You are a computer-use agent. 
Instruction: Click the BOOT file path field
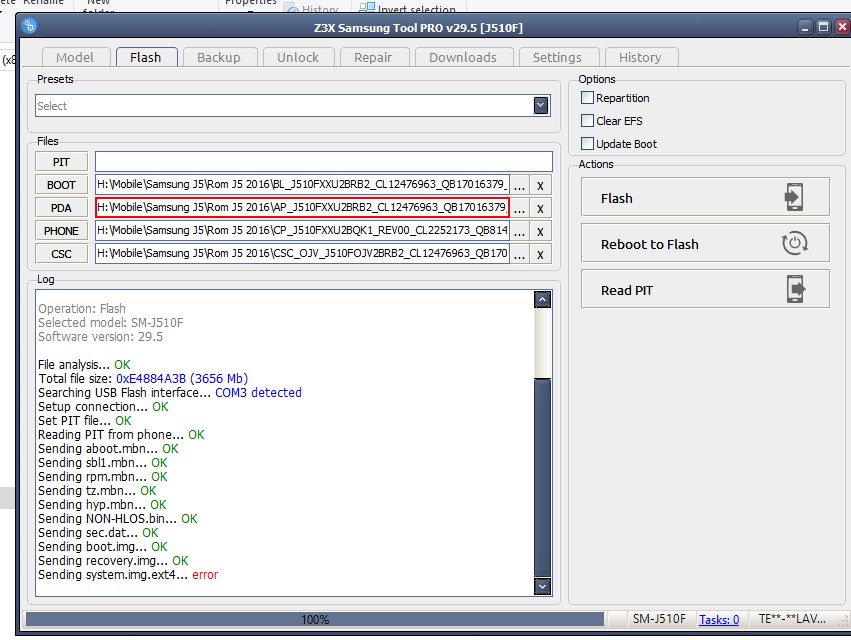point(302,185)
